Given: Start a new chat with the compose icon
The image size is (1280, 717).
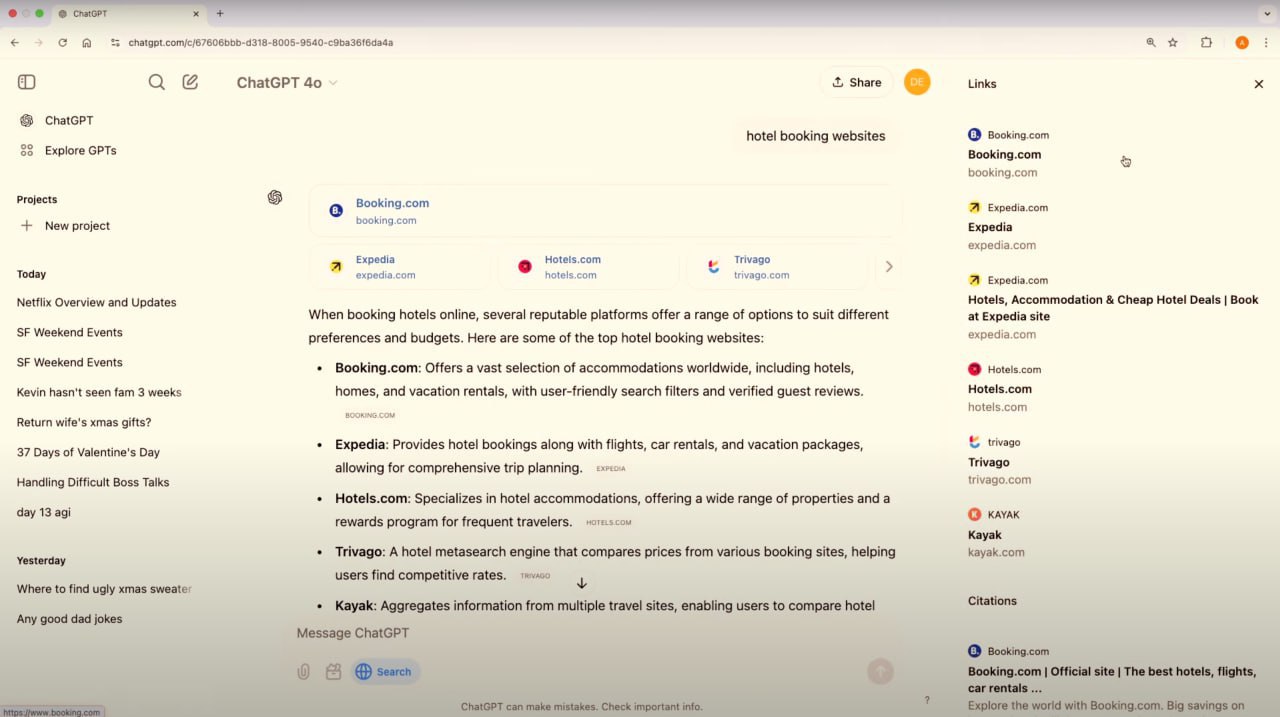Looking at the screenshot, I should [x=190, y=82].
